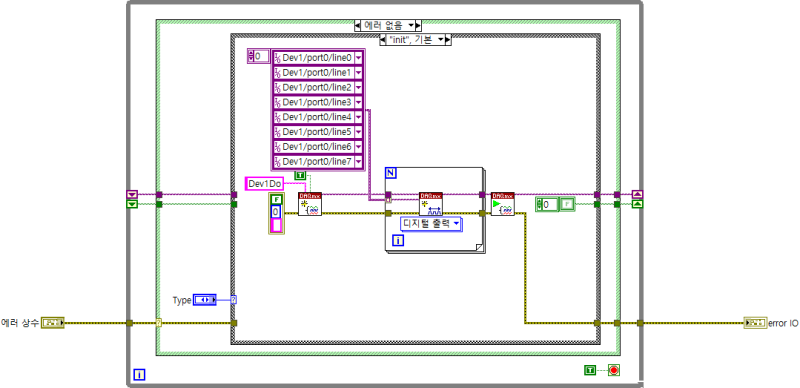
Task: Select the DAQmx Create Task VI node
Action: pos(310,204)
